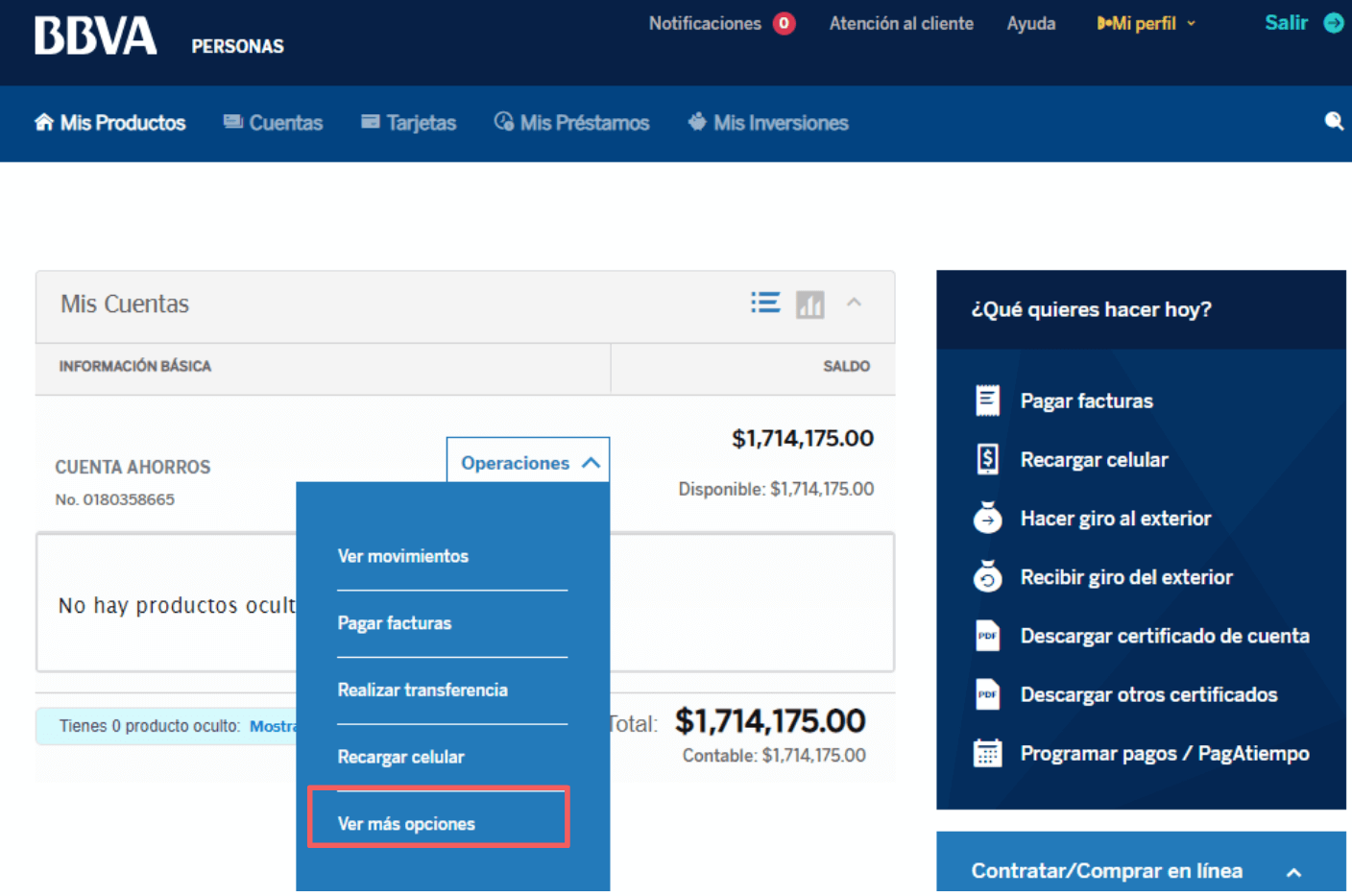Viewport: 1352px width, 896px height.
Task: Go to the Mis Productos tab
Action: (110, 123)
